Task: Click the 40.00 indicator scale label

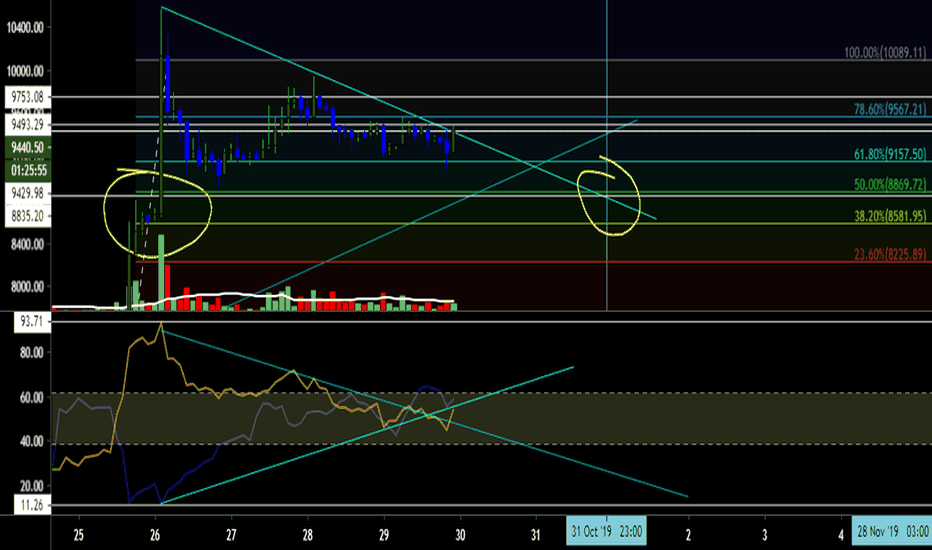Action: coord(32,441)
